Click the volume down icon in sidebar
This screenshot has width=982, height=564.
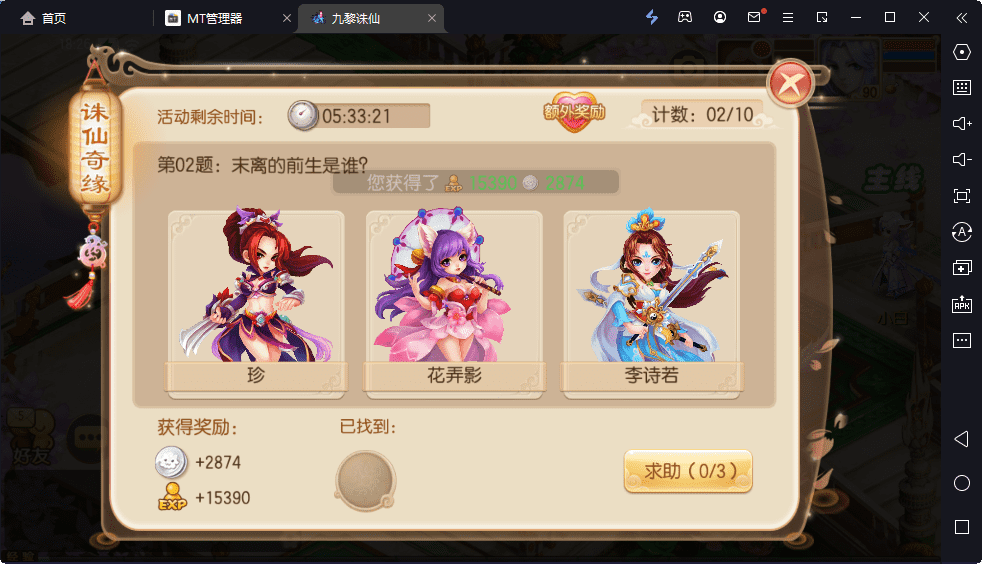coord(961,160)
